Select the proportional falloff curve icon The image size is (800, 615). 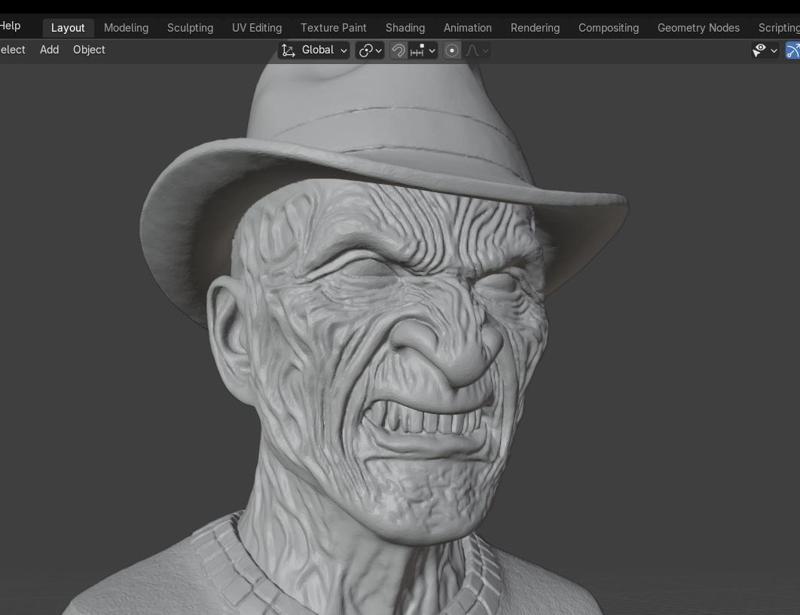point(473,49)
